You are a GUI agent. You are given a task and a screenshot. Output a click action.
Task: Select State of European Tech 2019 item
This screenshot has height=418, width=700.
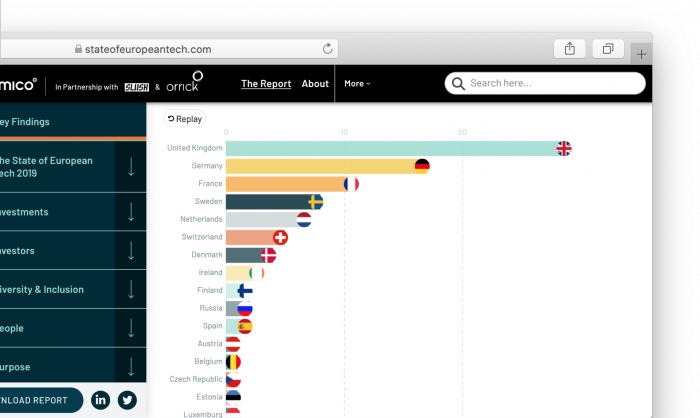57,167
